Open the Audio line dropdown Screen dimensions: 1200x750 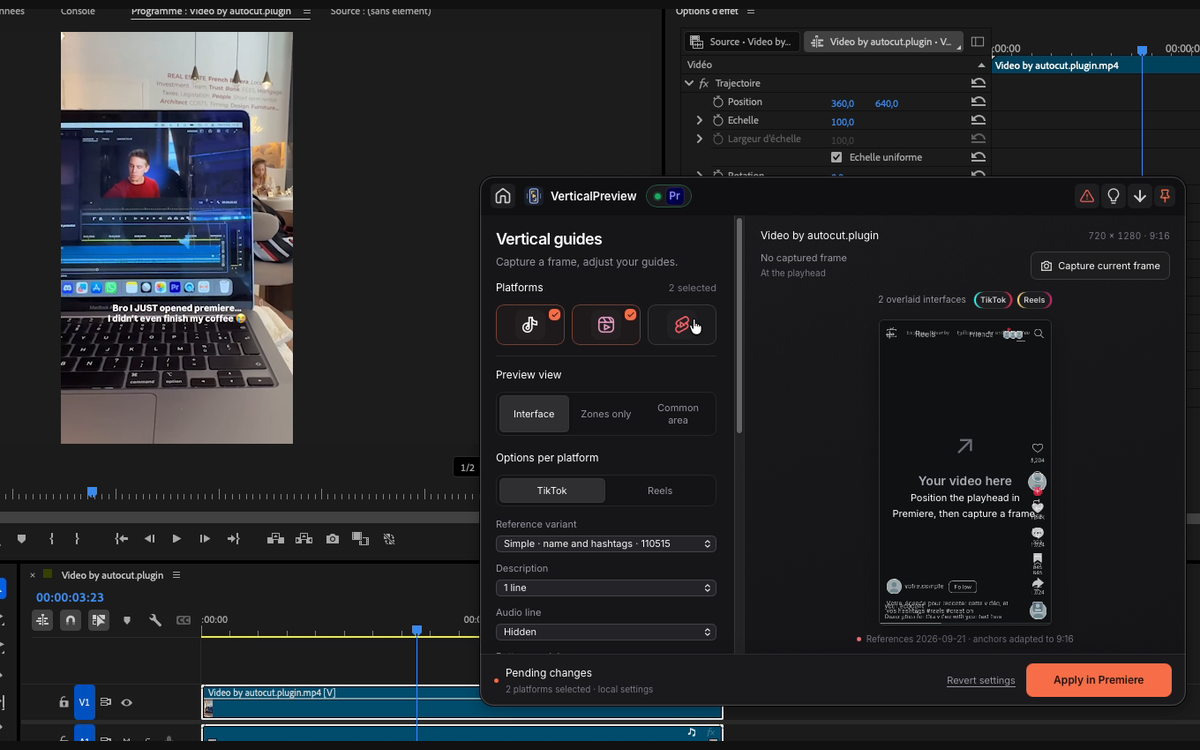(606, 632)
